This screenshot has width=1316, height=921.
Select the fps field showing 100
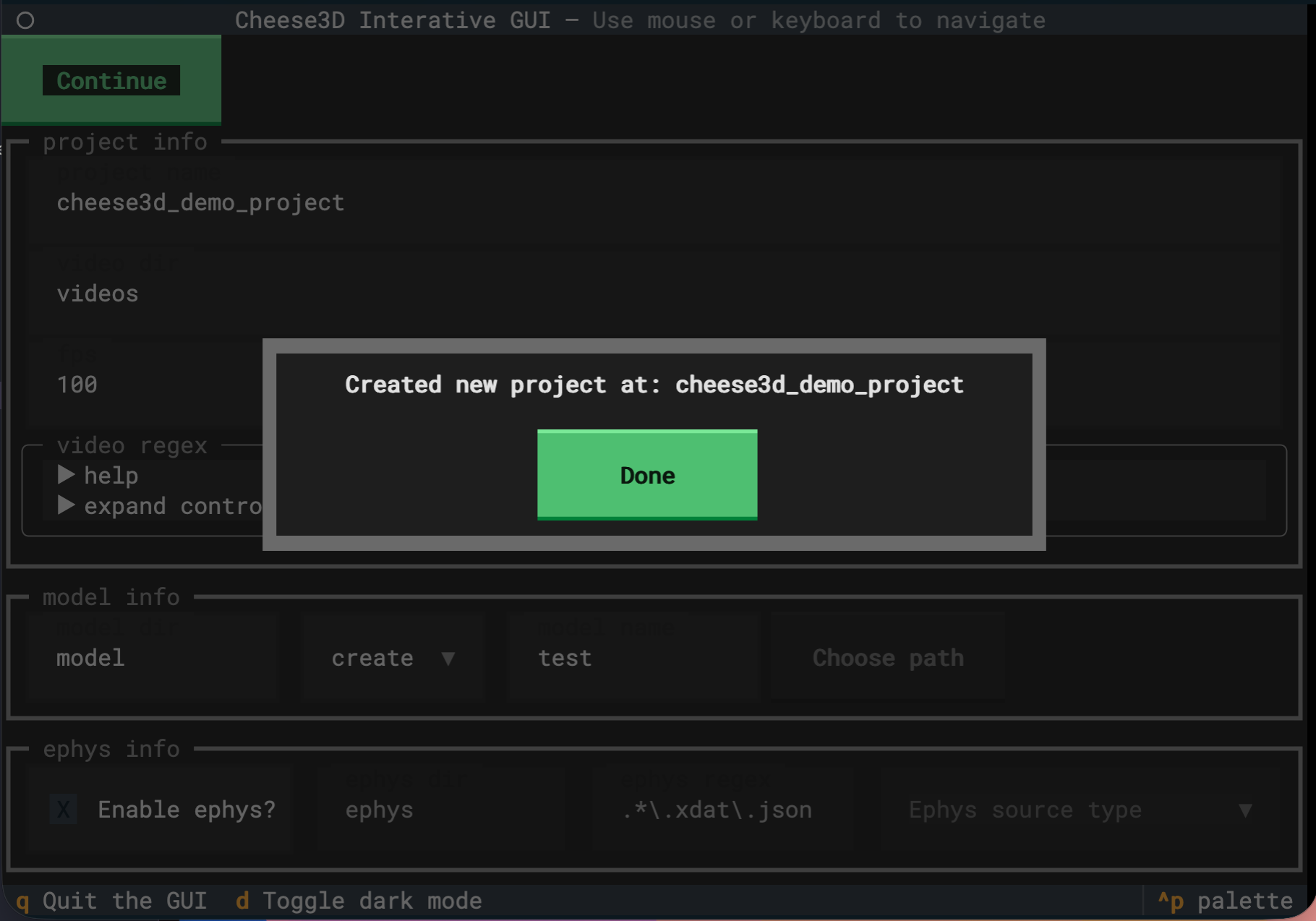click(x=77, y=384)
